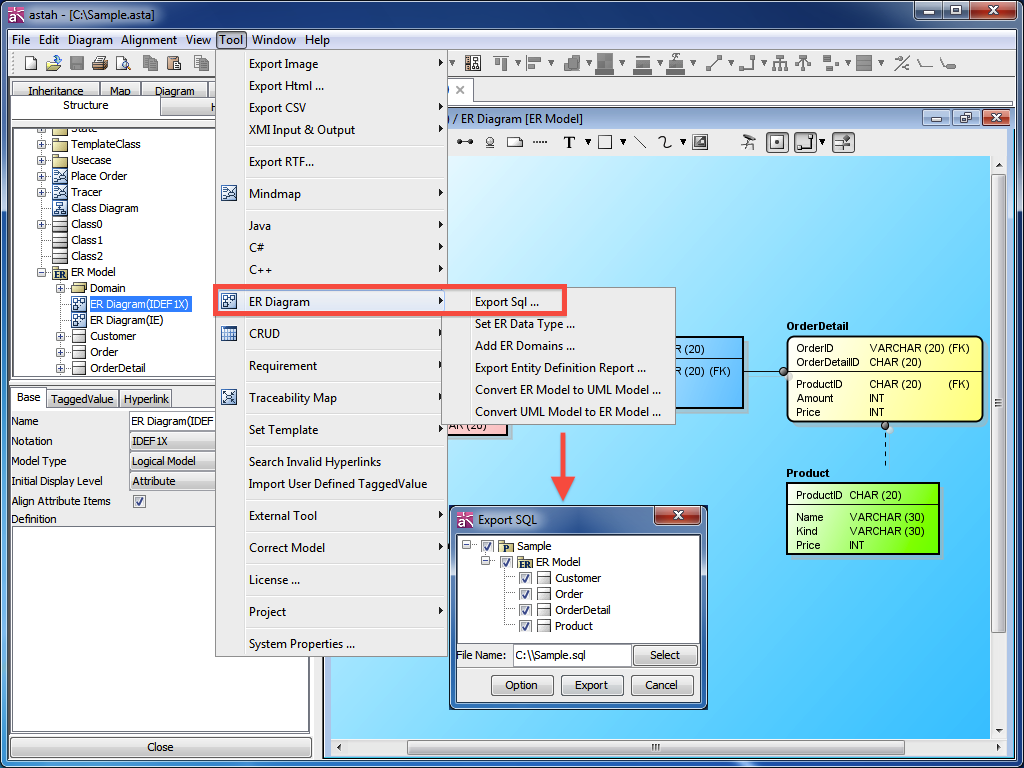Switch to the Inheritance tab
1024x768 pixels.
click(56, 91)
